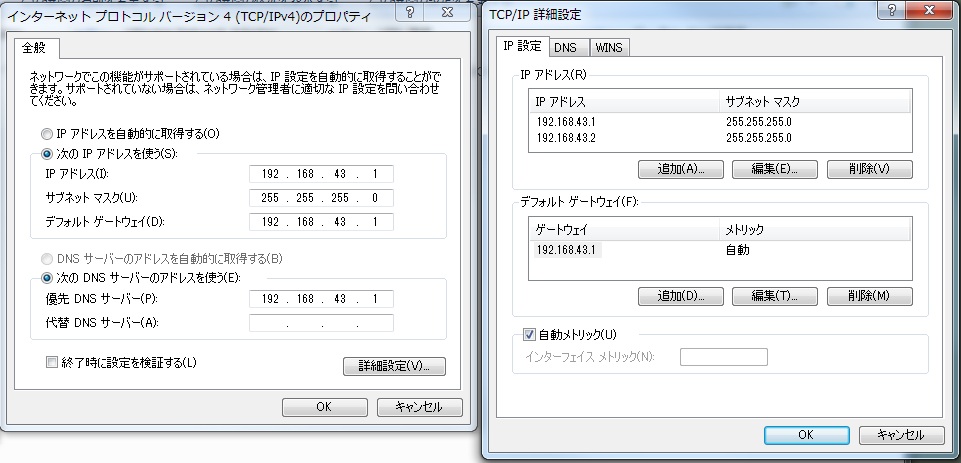
Task: Click the 詳細設定(V)... button
Action: point(394,367)
